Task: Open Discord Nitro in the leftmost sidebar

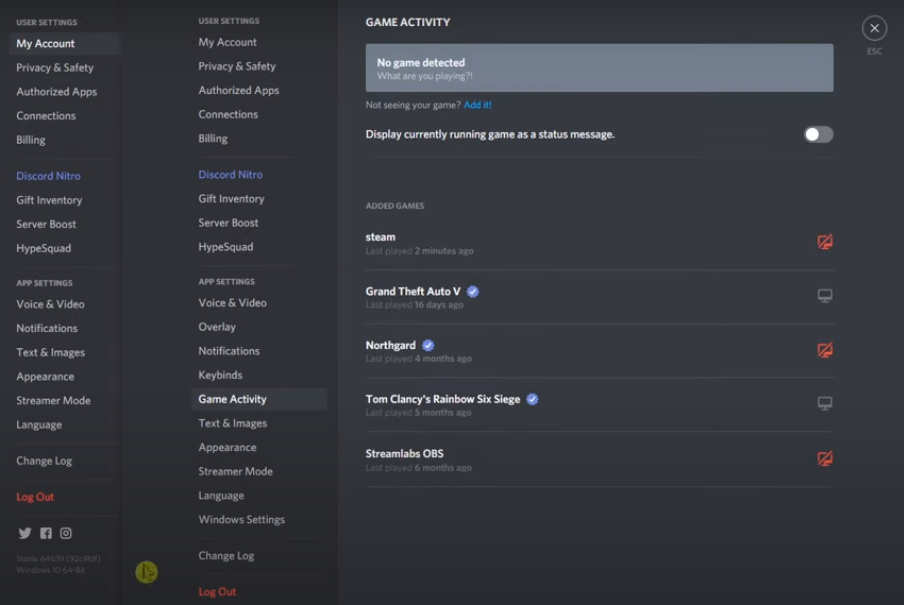Action: pyautogui.click(x=48, y=176)
